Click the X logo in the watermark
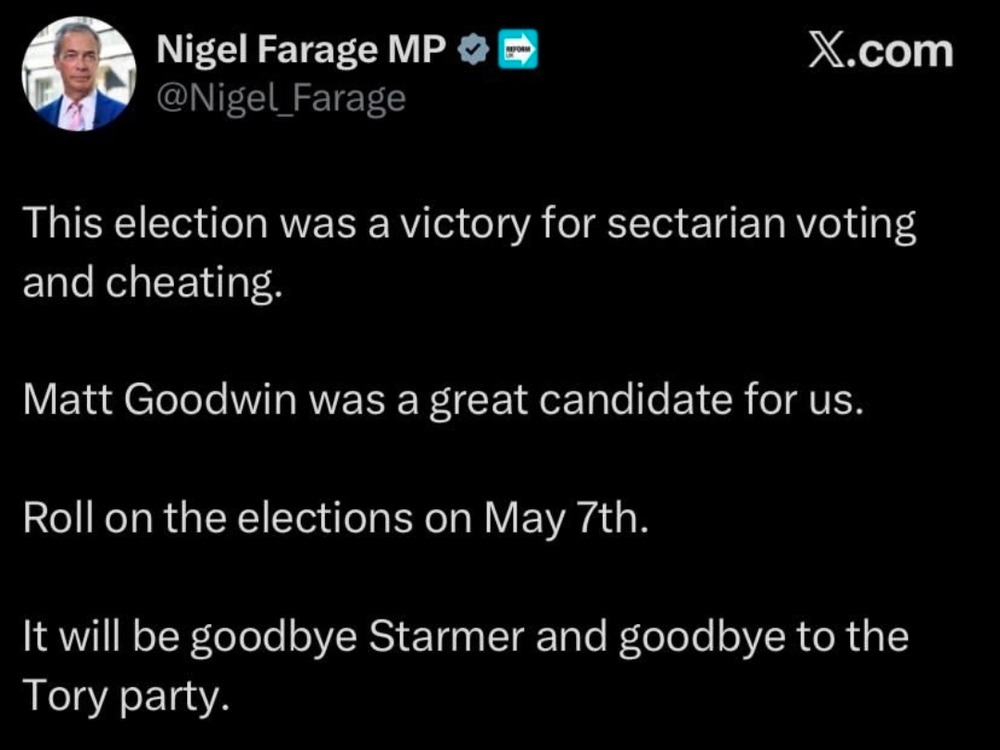Image resolution: width=1000 pixels, height=750 pixels. pos(829,50)
